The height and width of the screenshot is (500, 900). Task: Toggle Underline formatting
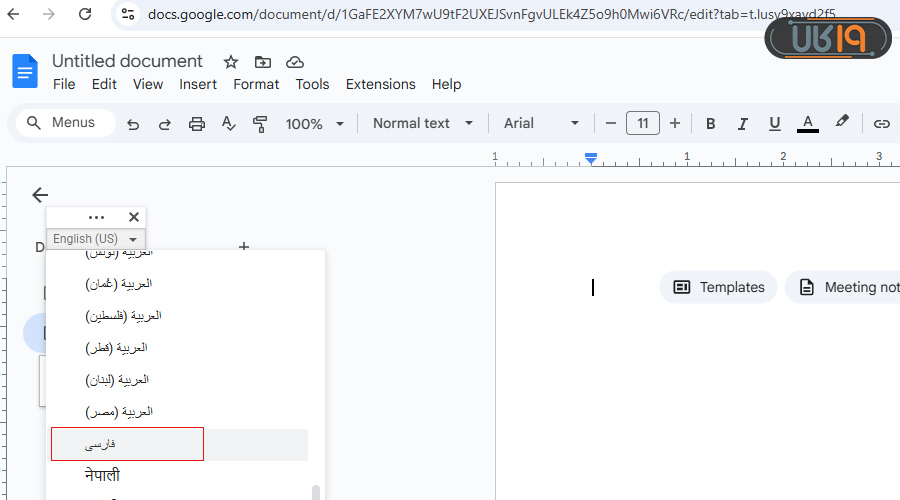point(774,124)
